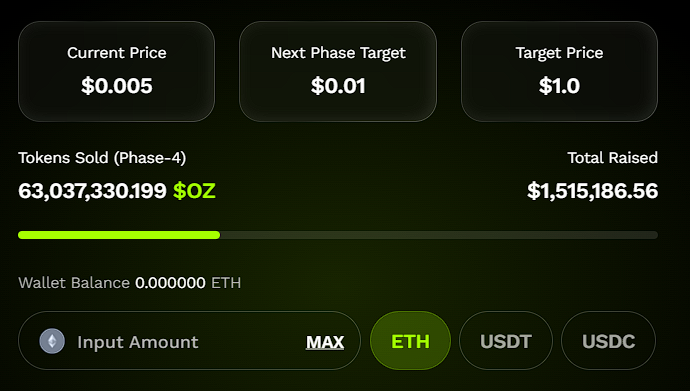Click the green filled progress bar

point(119,235)
